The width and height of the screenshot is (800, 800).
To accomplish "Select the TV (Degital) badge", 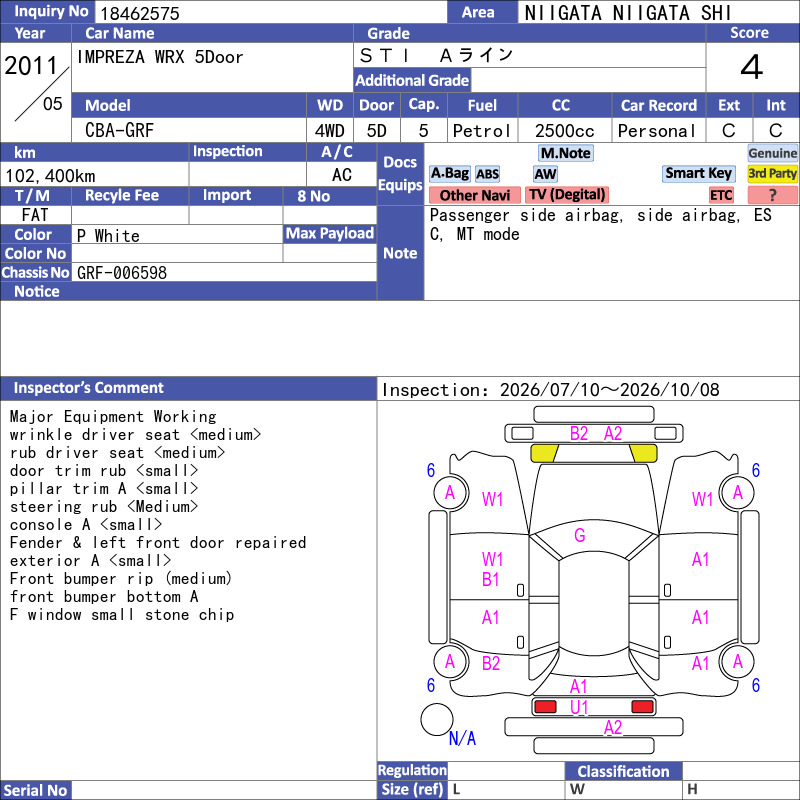I will [x=567, y=195].
